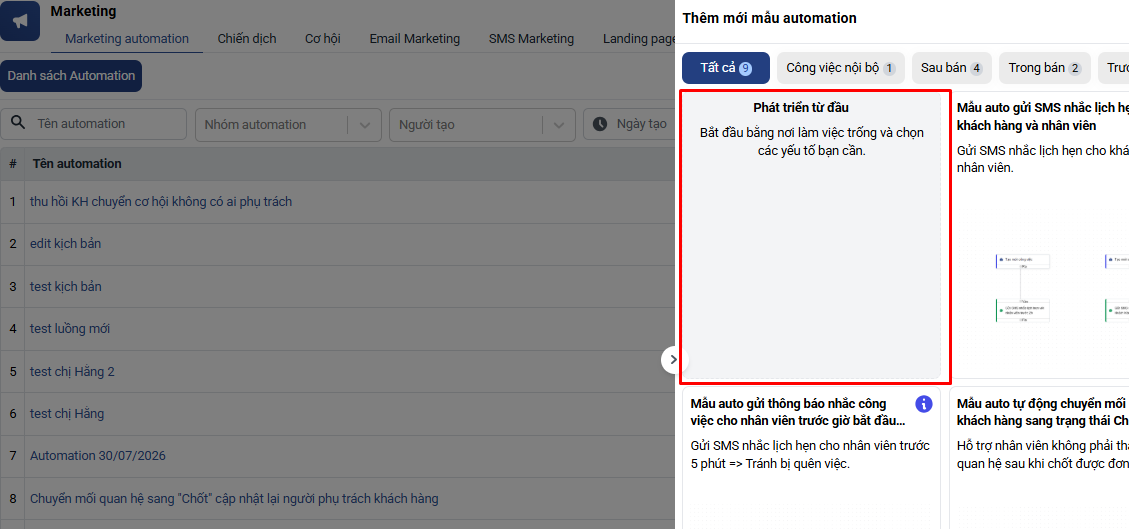Click the clock icon beside Ngày tạo

(600, 124)
